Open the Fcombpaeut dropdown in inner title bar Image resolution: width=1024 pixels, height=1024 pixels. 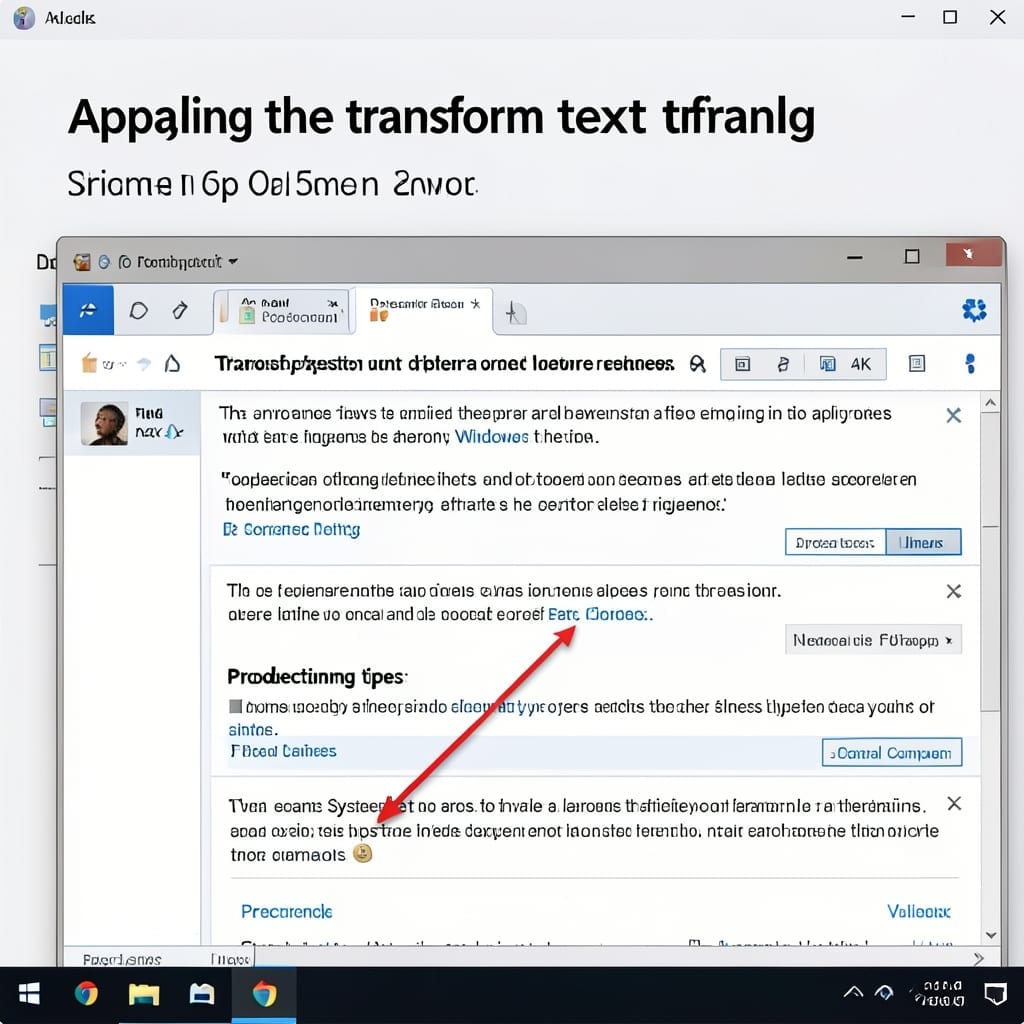(178, 262)
